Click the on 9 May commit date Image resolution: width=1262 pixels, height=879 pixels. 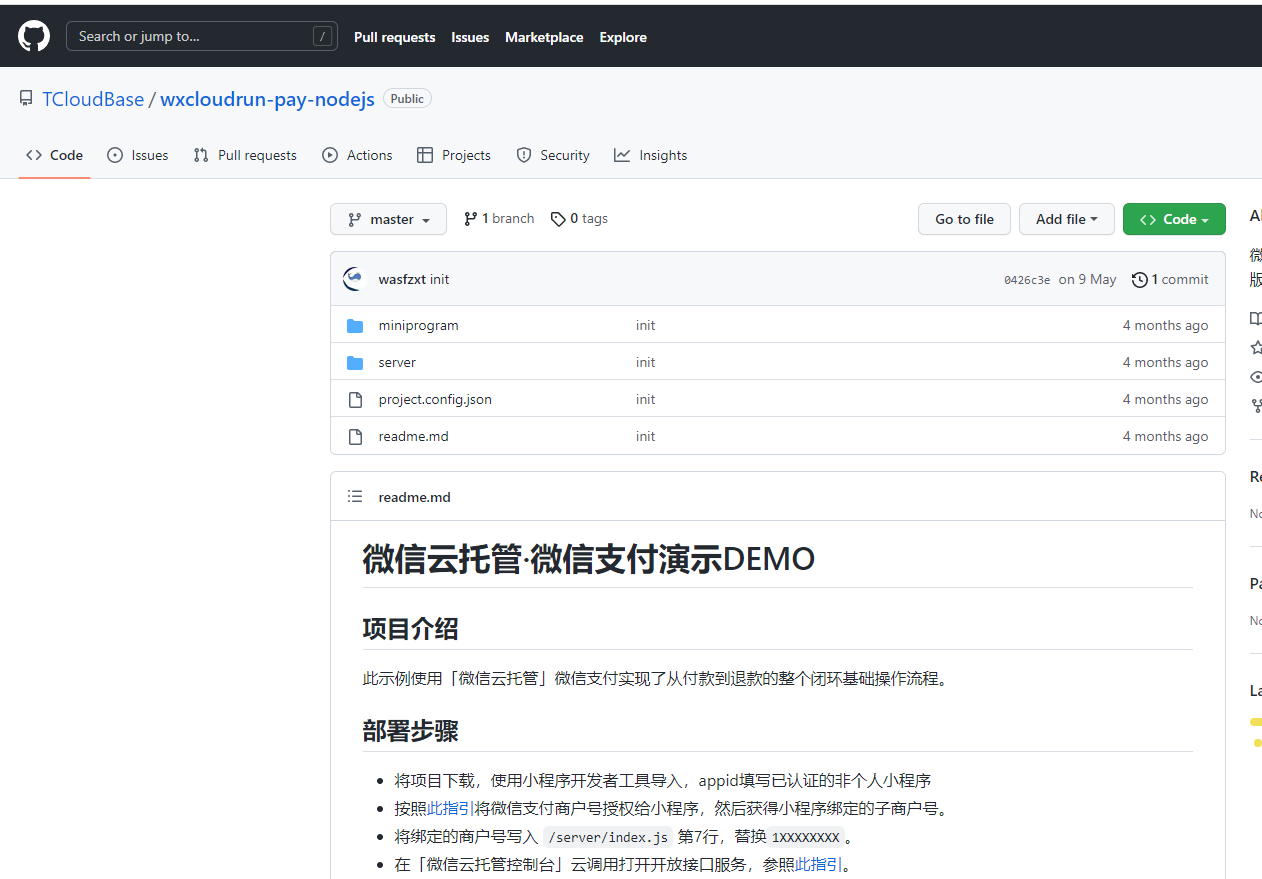point(1088,279)
